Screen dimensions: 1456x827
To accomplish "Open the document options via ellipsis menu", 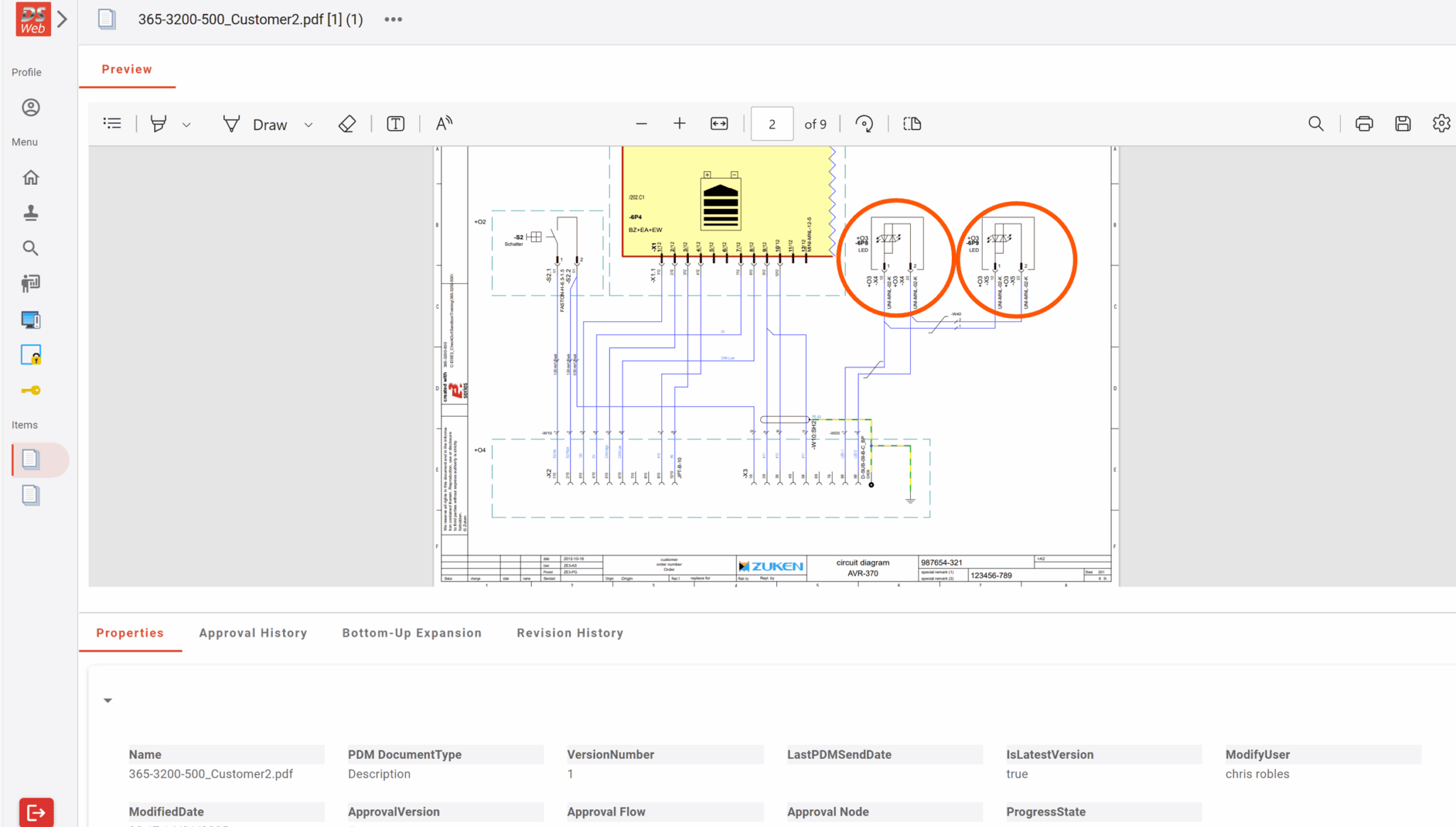I will [392, 19].
